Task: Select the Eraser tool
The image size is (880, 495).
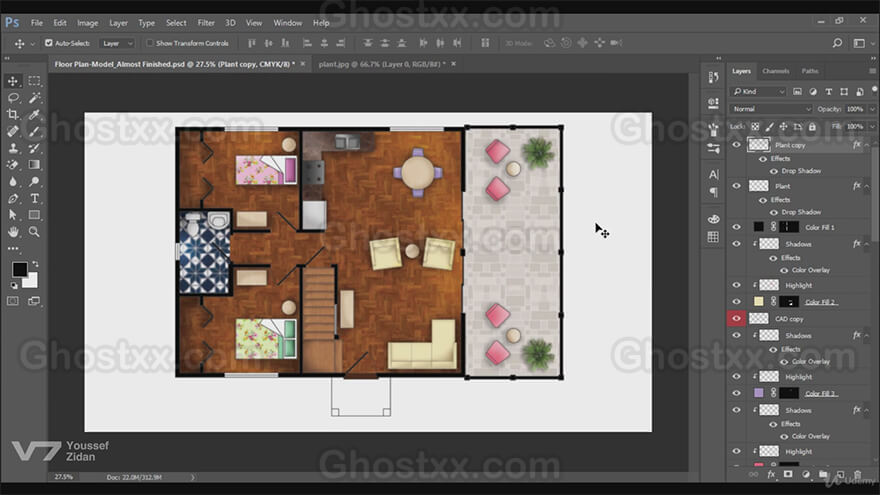Action: (x=12, y=164)
